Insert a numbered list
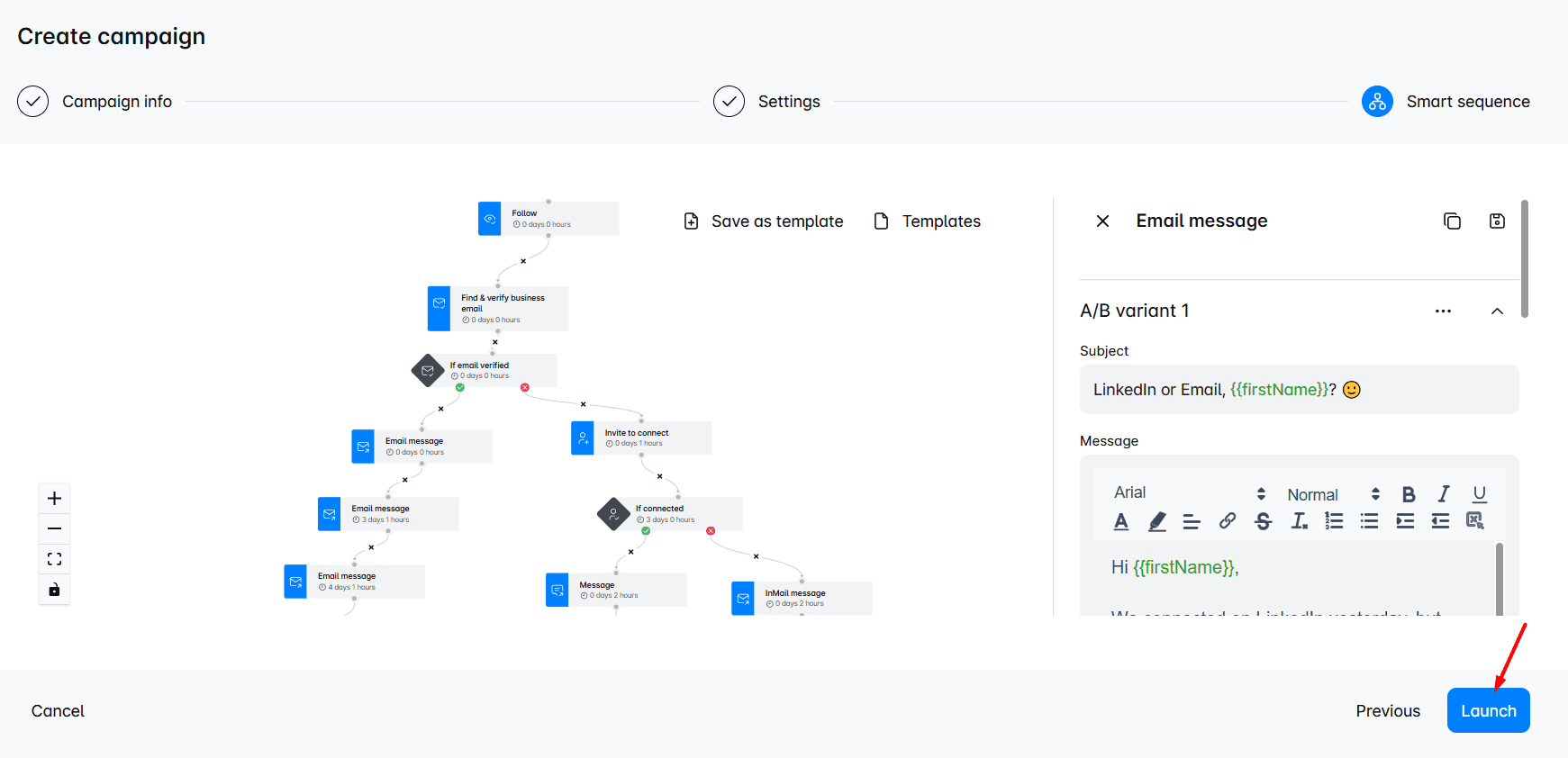The height and width of the screenshot is (758, 1568). click(1334, 520)
